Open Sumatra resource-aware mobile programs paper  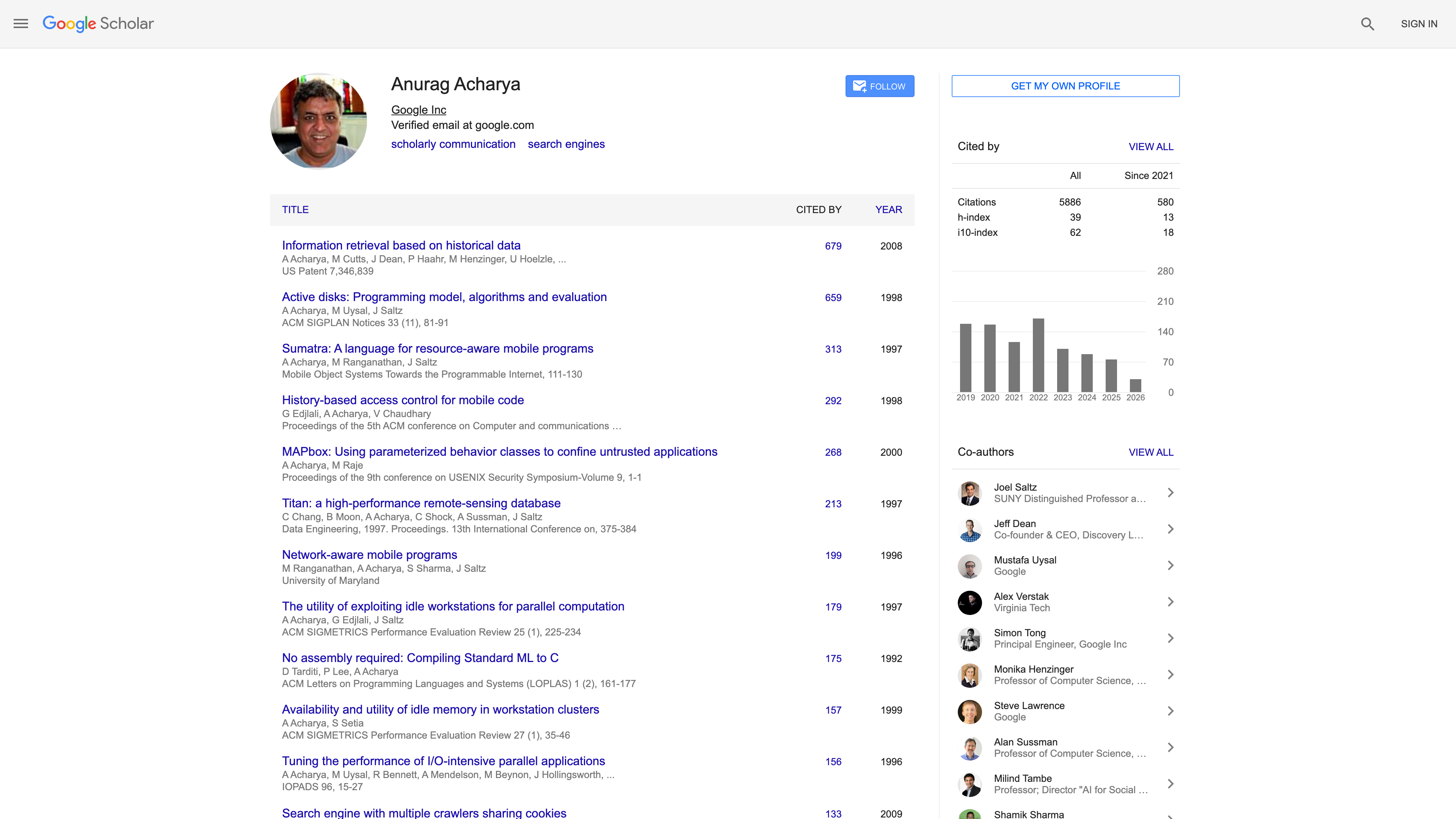(438, 348)
